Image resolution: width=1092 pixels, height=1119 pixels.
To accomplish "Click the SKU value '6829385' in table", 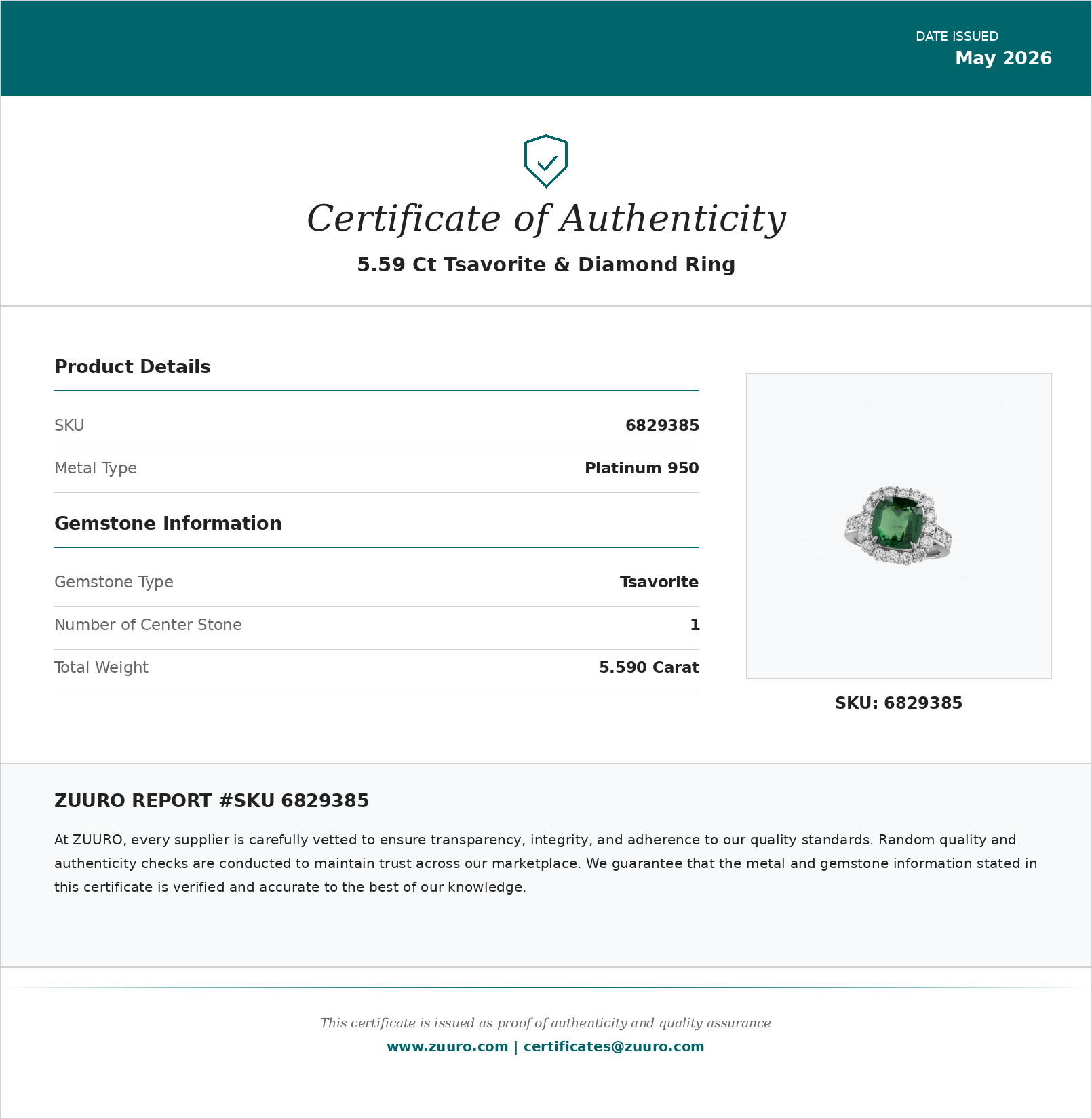I will pos(662,425).
